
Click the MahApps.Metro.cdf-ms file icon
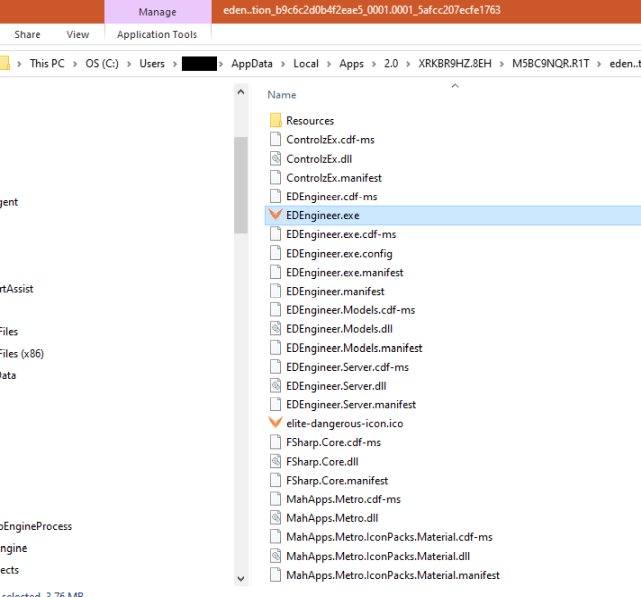(276, 498)
